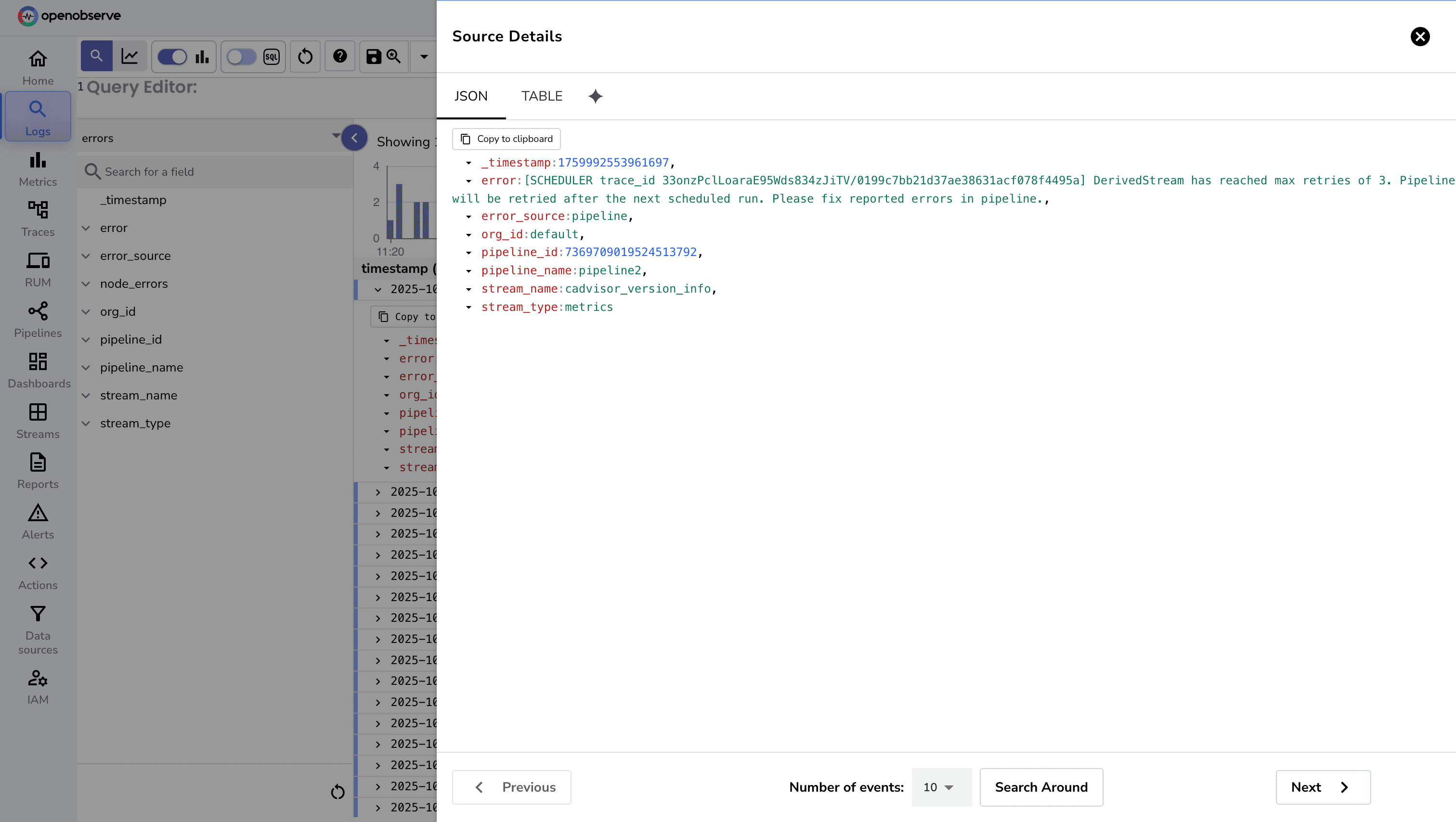Switch to the TABLE tab
The image size is (1456, 822).
point(541,96)
